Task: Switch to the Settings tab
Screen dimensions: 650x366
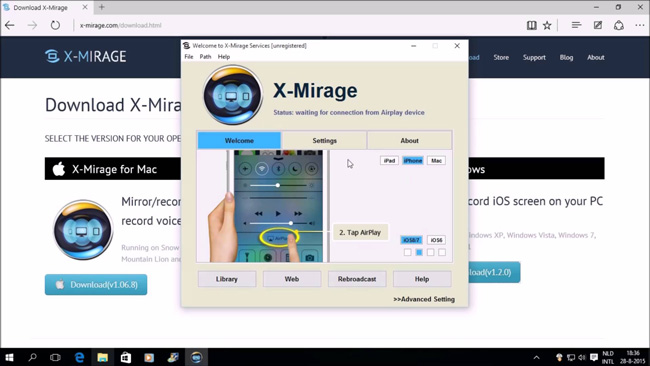Action: 324,141
